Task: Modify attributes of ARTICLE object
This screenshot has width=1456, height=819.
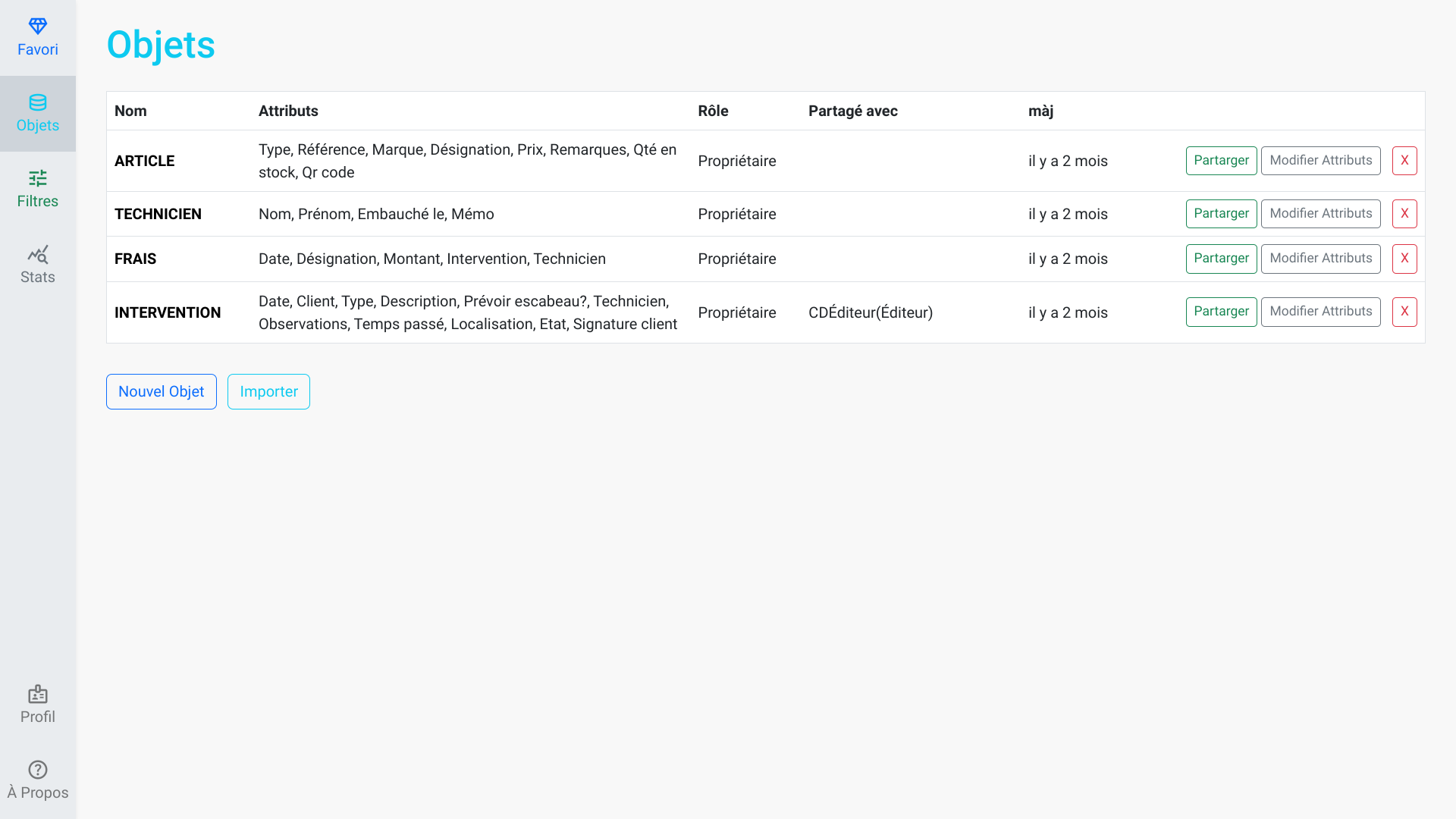Action: pos(1320,161)
